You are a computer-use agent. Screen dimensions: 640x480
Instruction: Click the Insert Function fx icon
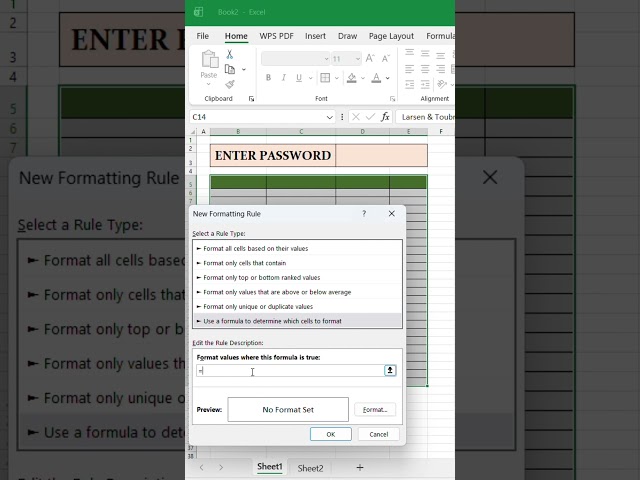point(385,117)
